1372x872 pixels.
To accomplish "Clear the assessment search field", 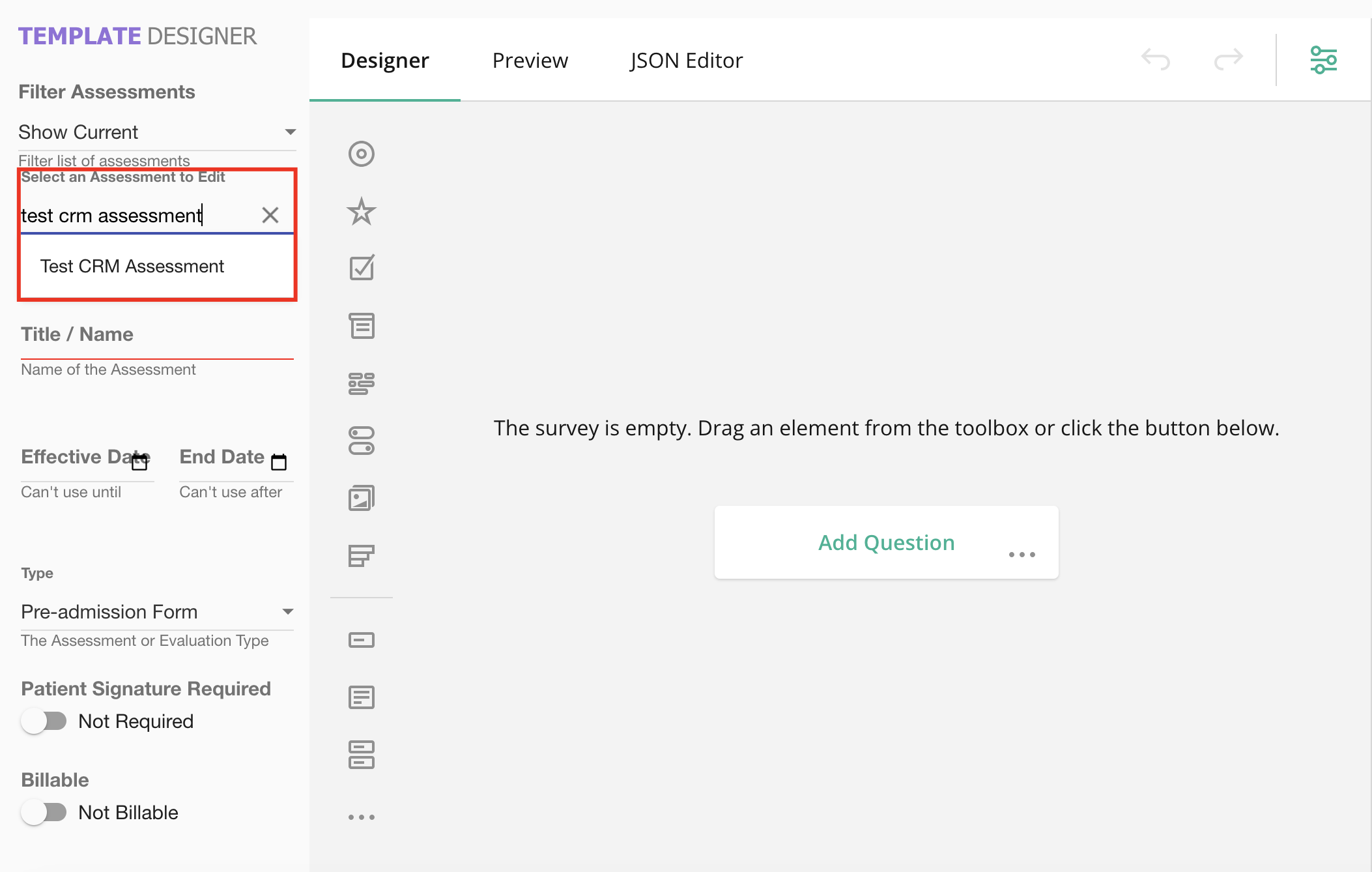I will [270, 215].
